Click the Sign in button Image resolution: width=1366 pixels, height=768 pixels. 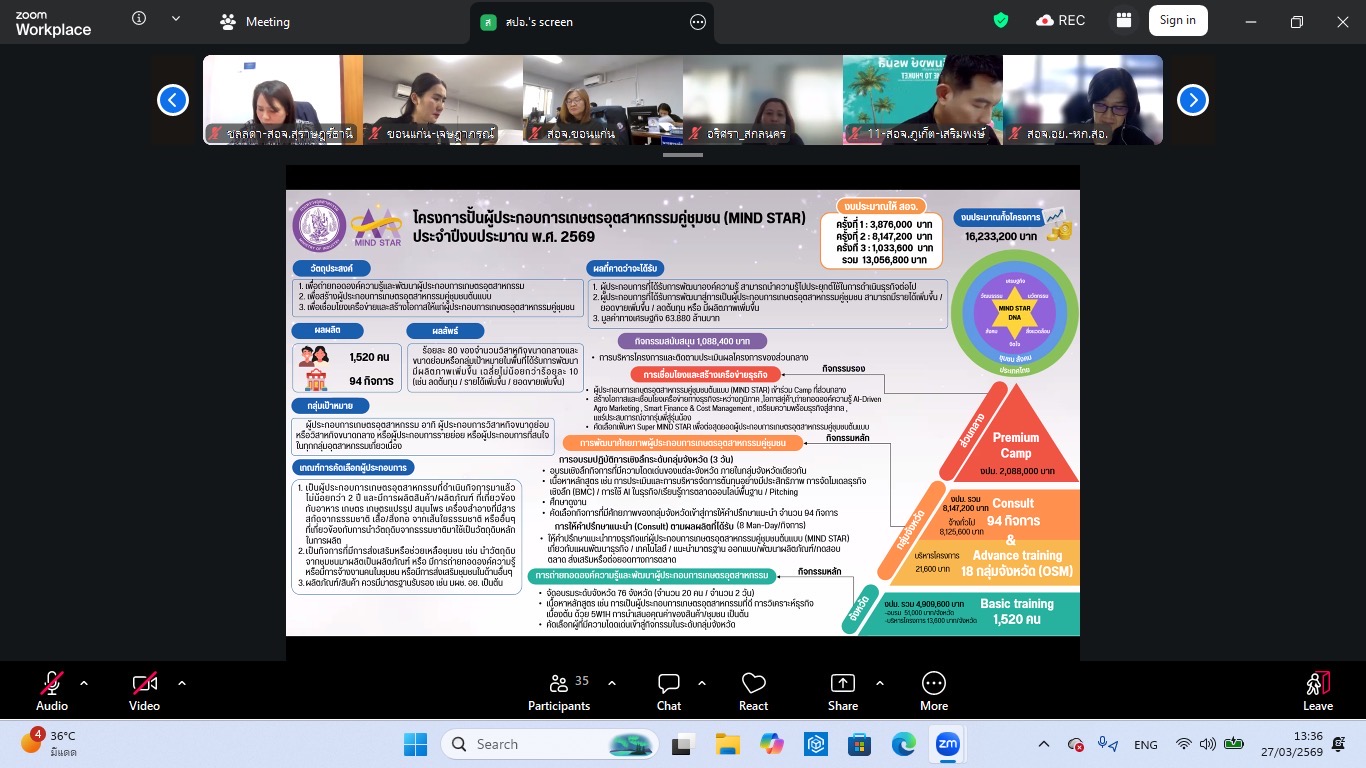[1177, 20]
